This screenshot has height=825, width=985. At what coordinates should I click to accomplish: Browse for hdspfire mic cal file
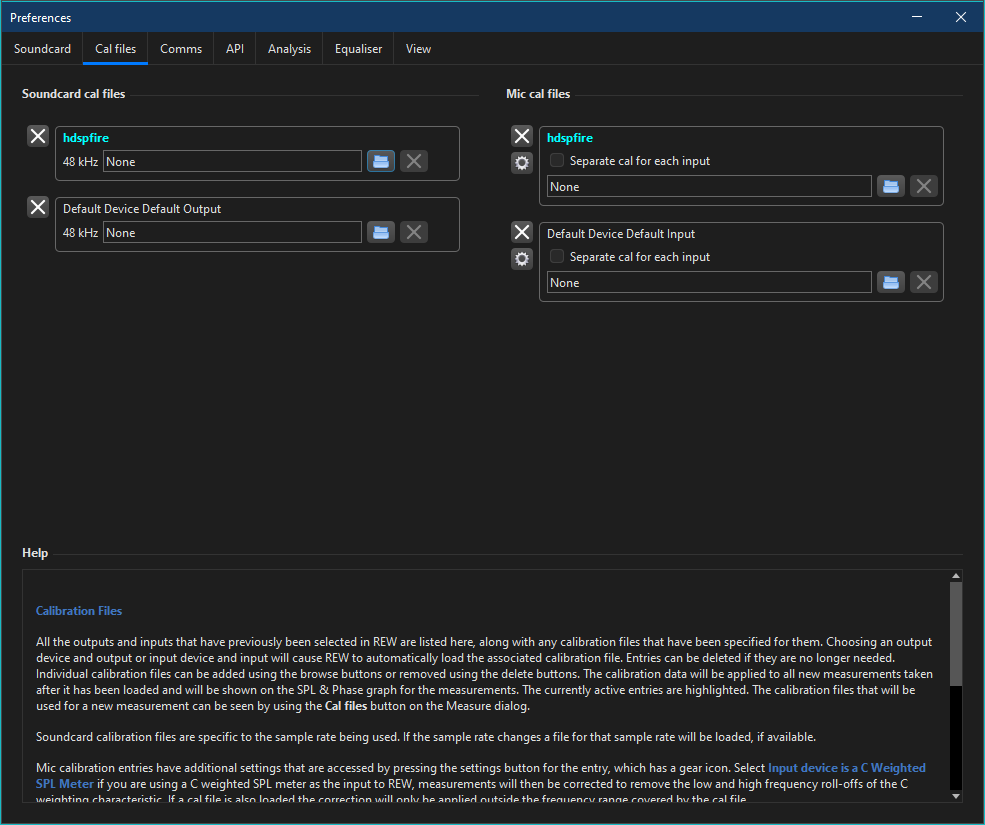[890, 186]
